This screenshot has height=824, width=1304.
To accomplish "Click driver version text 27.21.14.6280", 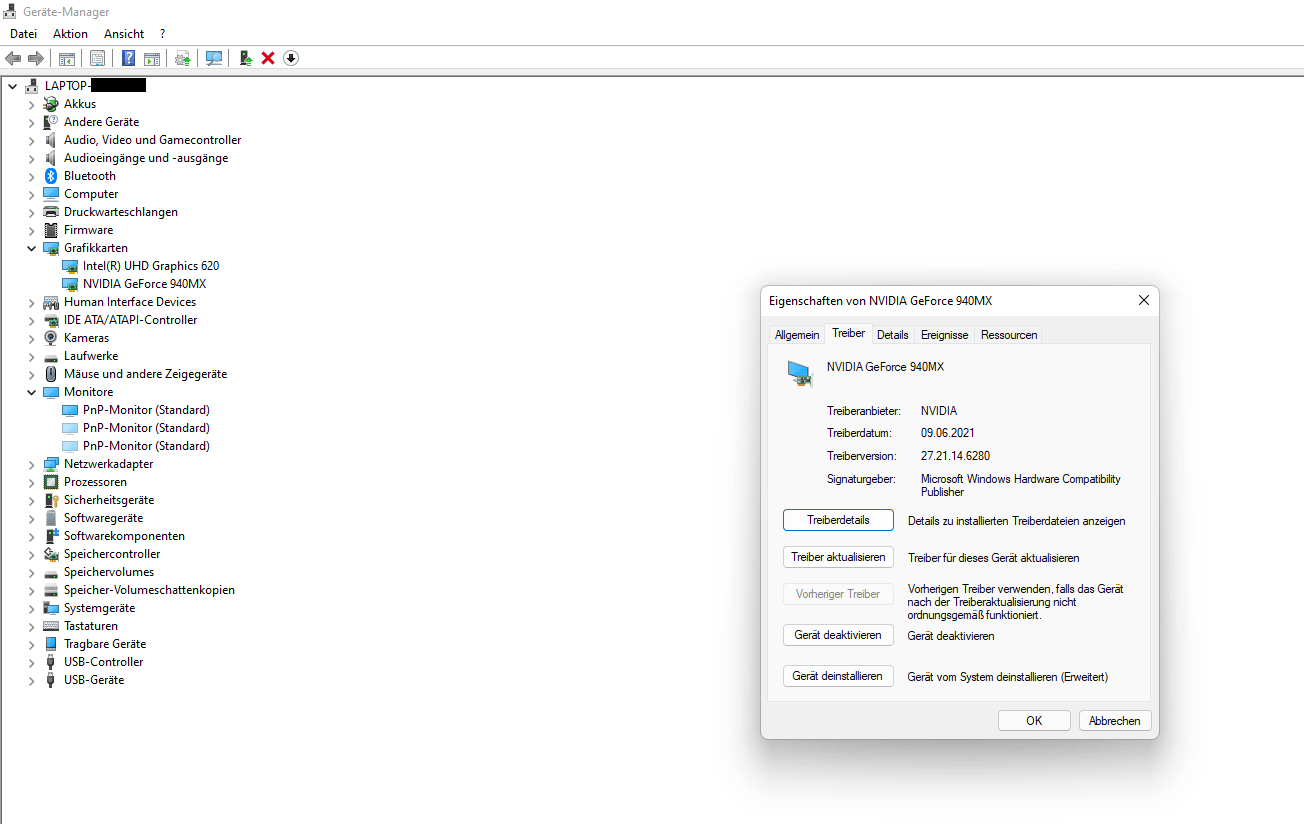I will click(955, 456).
